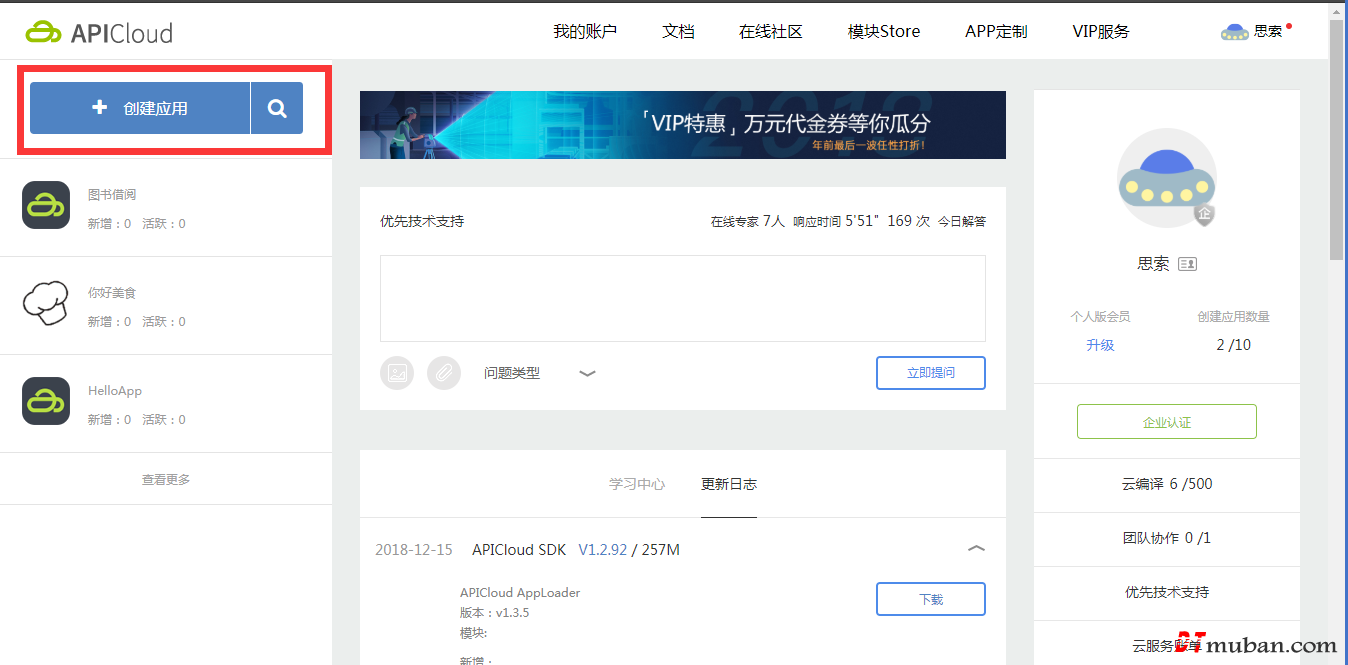Click the APICloud logo in header
This screenshot has width=1348, height=665.
(99, 32)
